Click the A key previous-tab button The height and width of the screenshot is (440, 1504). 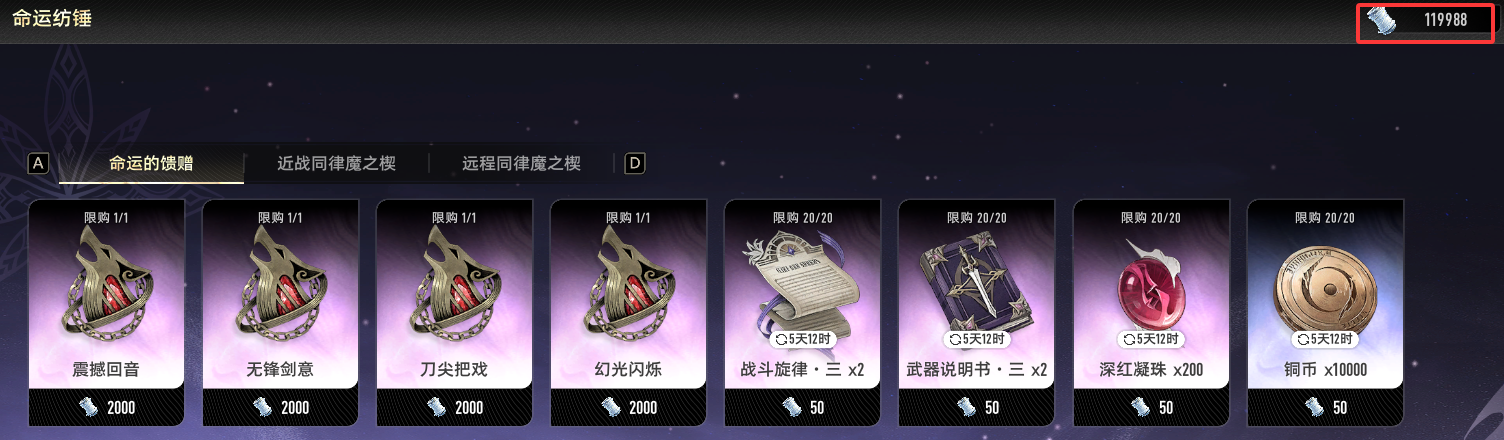pyautogui.click(x=38, y=163)
